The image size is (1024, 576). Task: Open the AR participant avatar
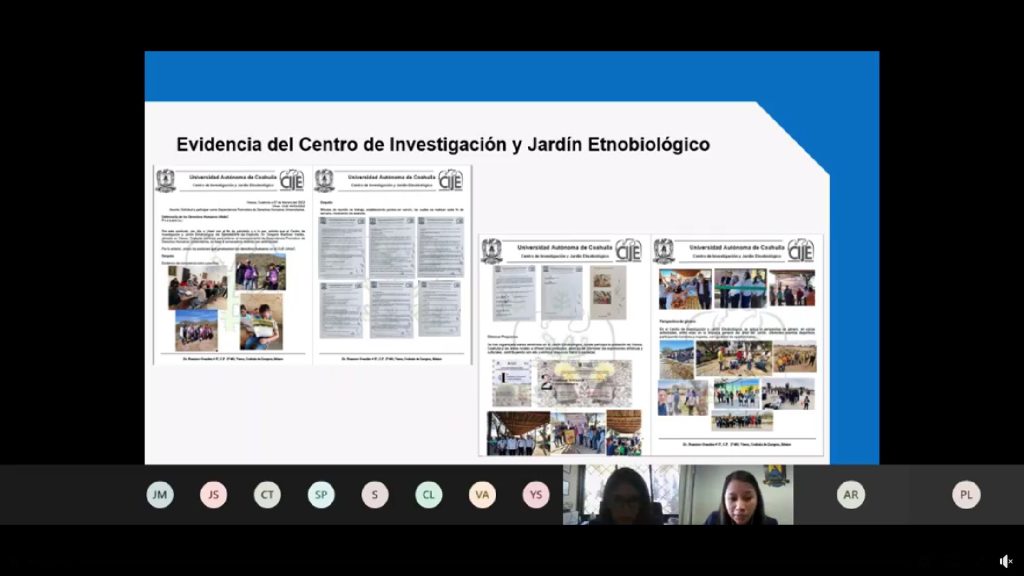[851, 495]
